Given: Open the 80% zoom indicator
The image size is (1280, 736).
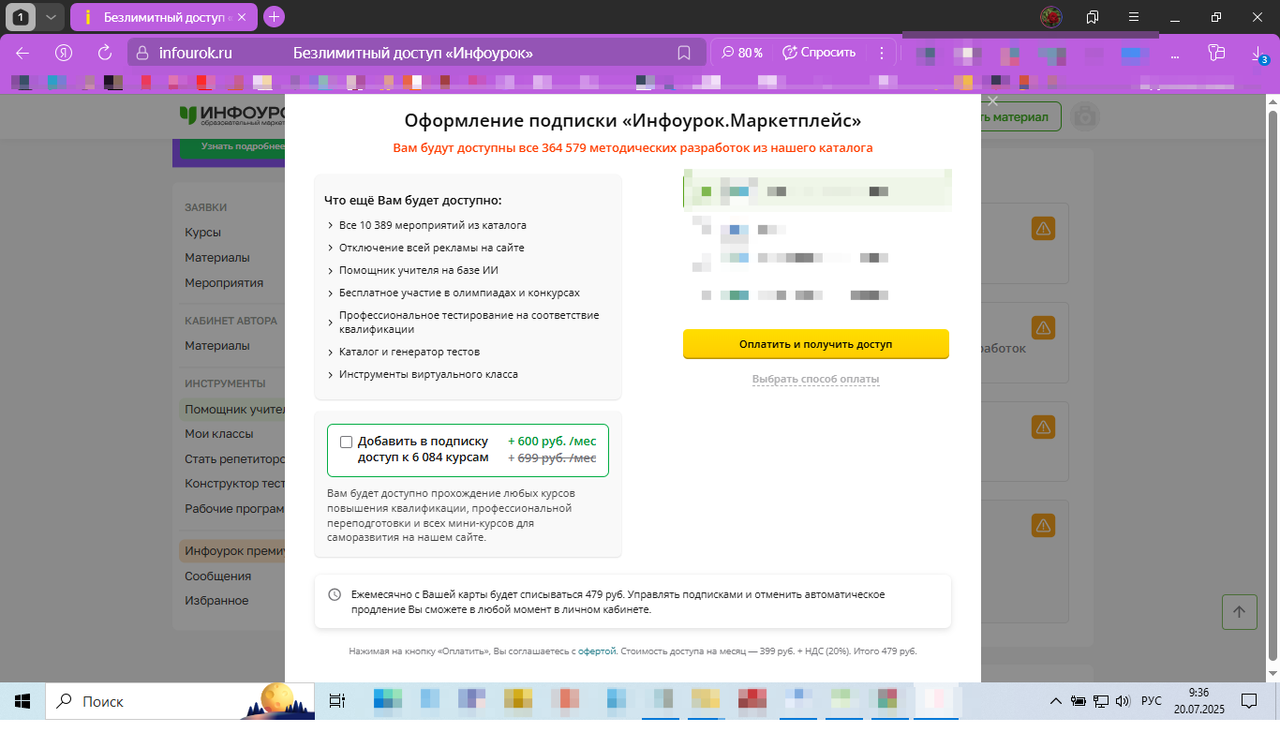Looking at the screenshot, I should pos(742,53).
